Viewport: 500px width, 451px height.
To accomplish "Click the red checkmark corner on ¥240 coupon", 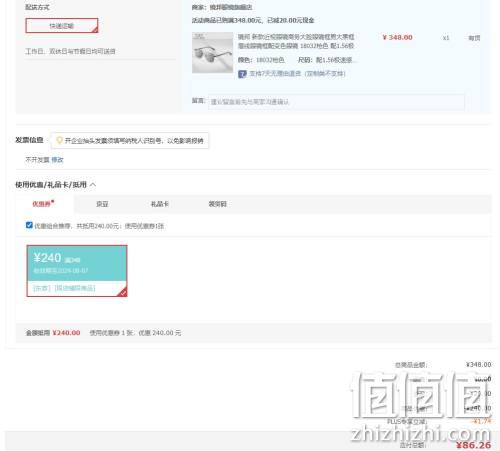I will [122, 292].
